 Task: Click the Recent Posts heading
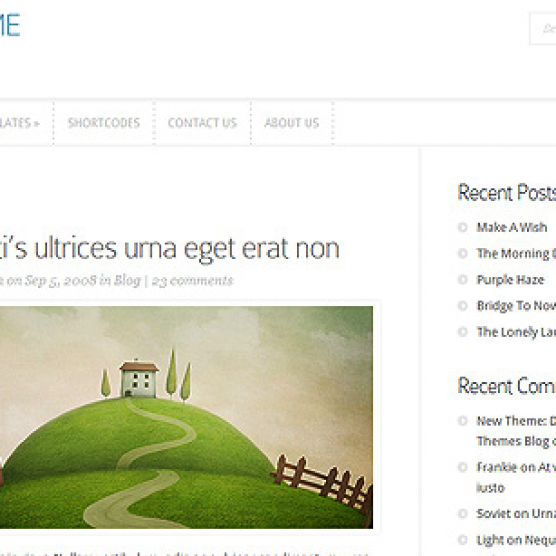pos(507,193)
